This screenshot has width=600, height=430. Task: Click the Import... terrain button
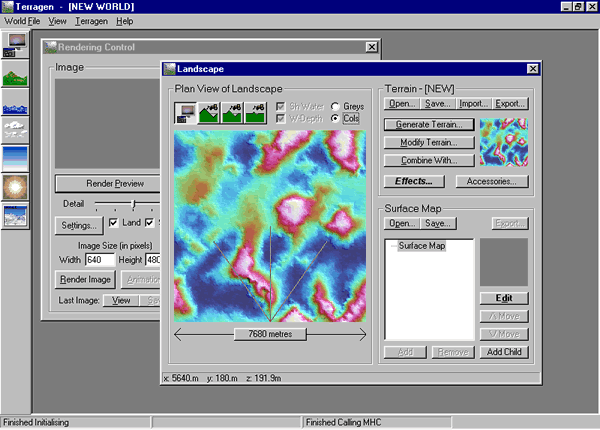coord(474,104)
